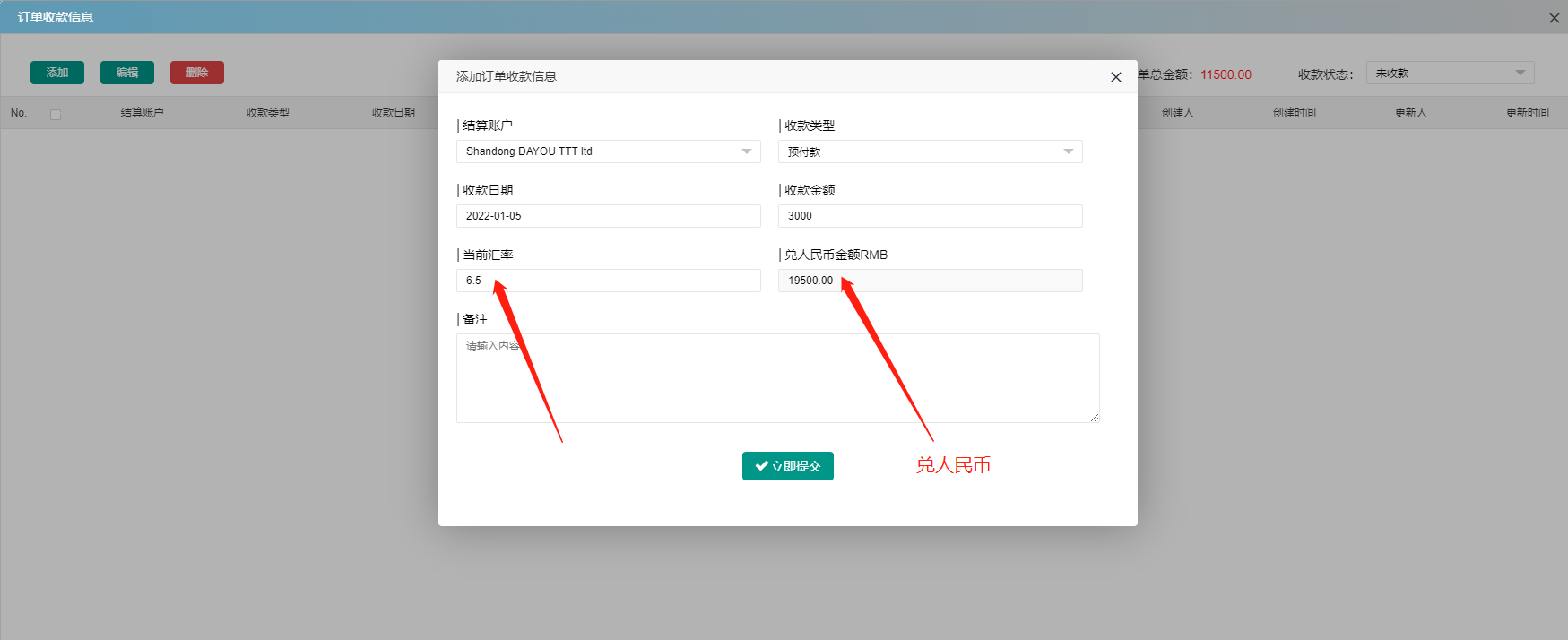Click the green 添加 button

tap(57, 73)
